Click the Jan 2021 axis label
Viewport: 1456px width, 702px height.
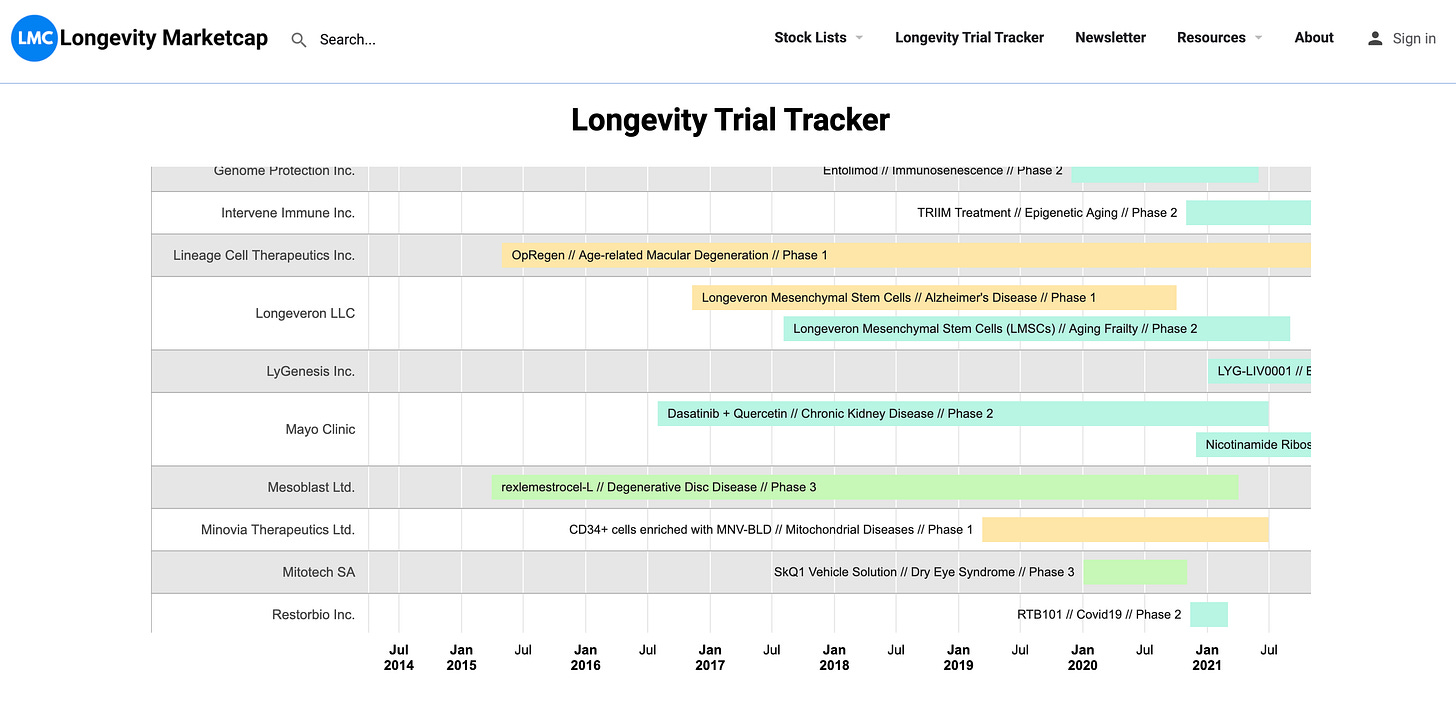(1207, 657)
